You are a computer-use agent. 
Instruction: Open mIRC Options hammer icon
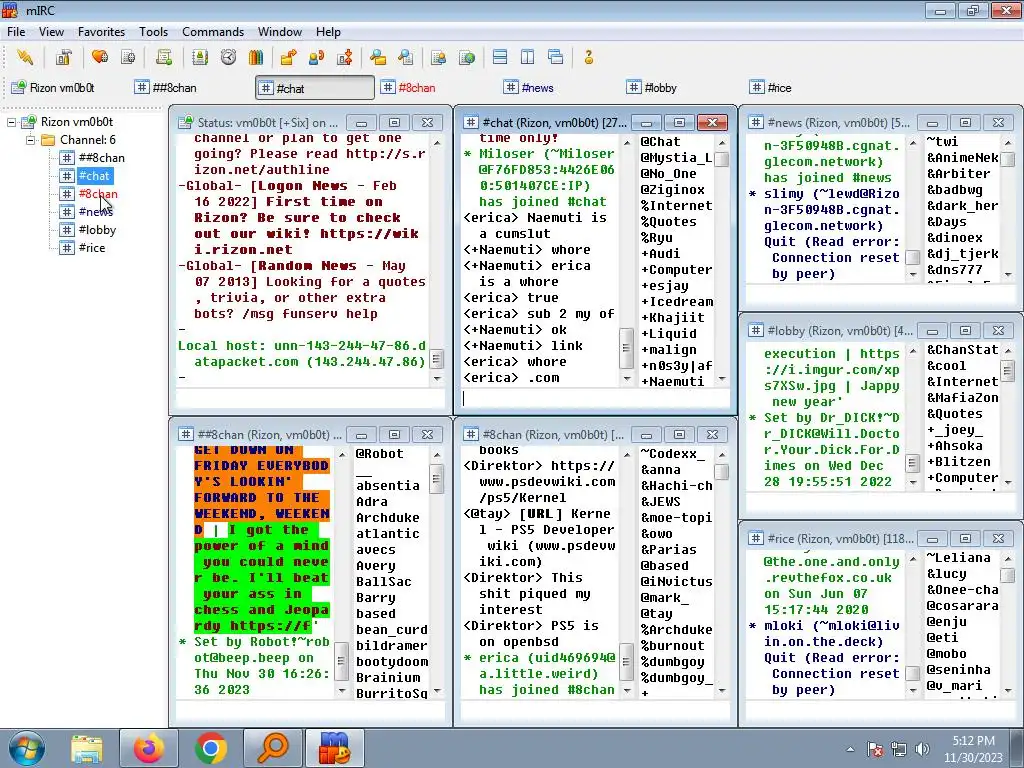click(x=63, y=57)
